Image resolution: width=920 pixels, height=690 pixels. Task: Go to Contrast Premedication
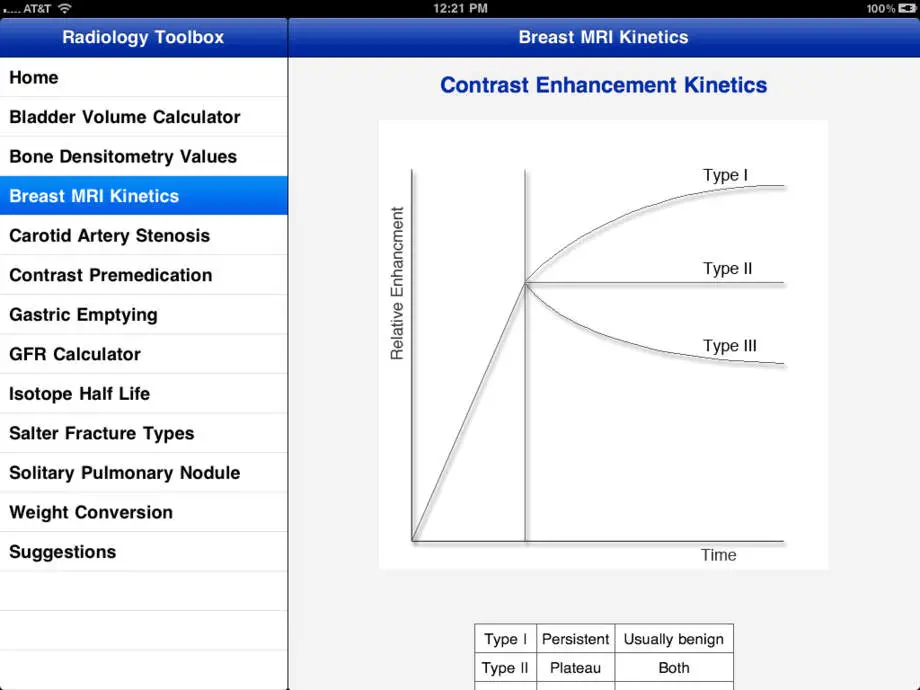[x=144, y=275]
